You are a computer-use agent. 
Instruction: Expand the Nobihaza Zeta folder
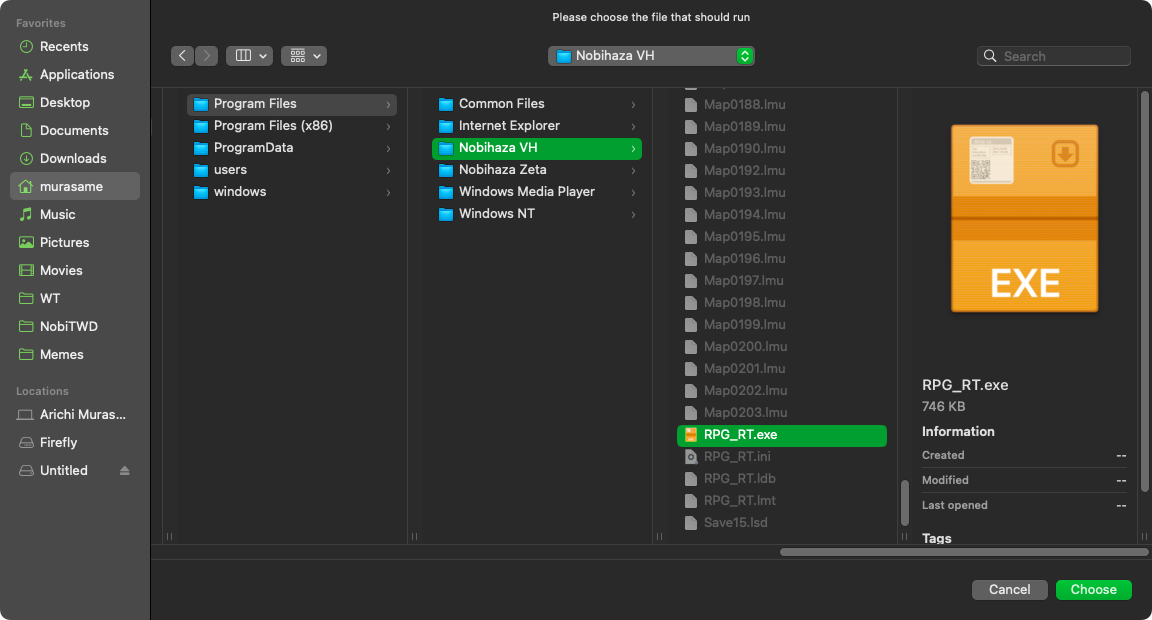click(x=633, y=170)
